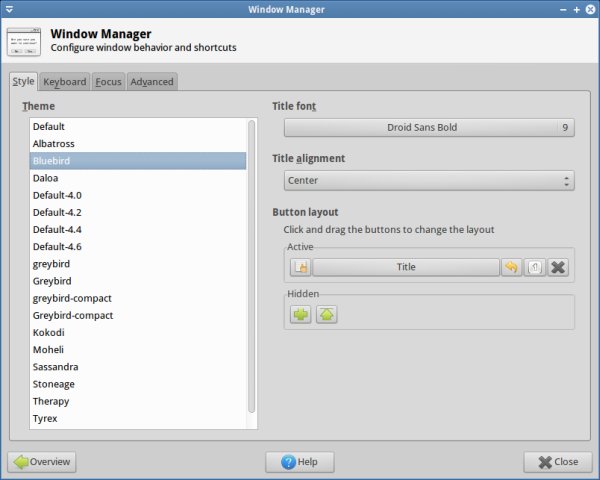Select the Moheli theme

[x=138, y=350]
